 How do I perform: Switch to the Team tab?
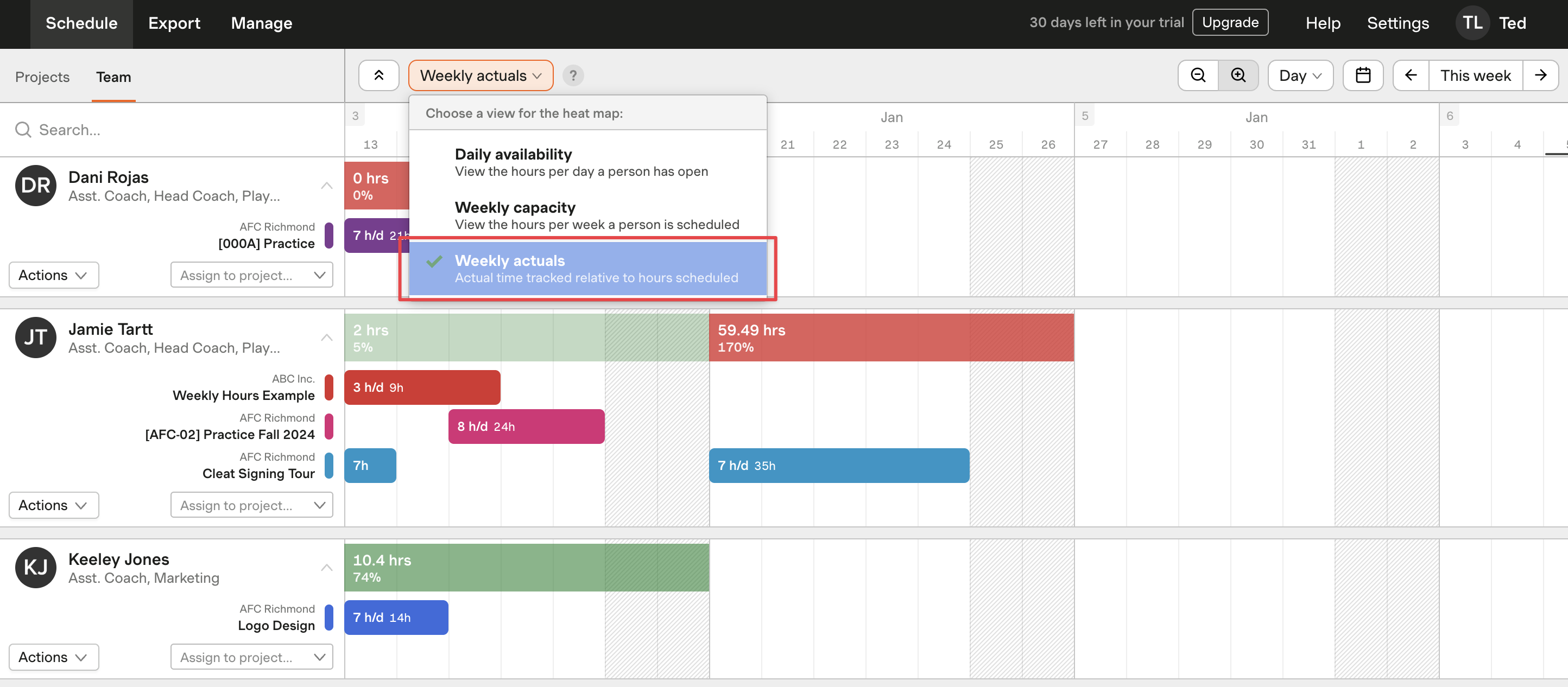click(113, 77)
